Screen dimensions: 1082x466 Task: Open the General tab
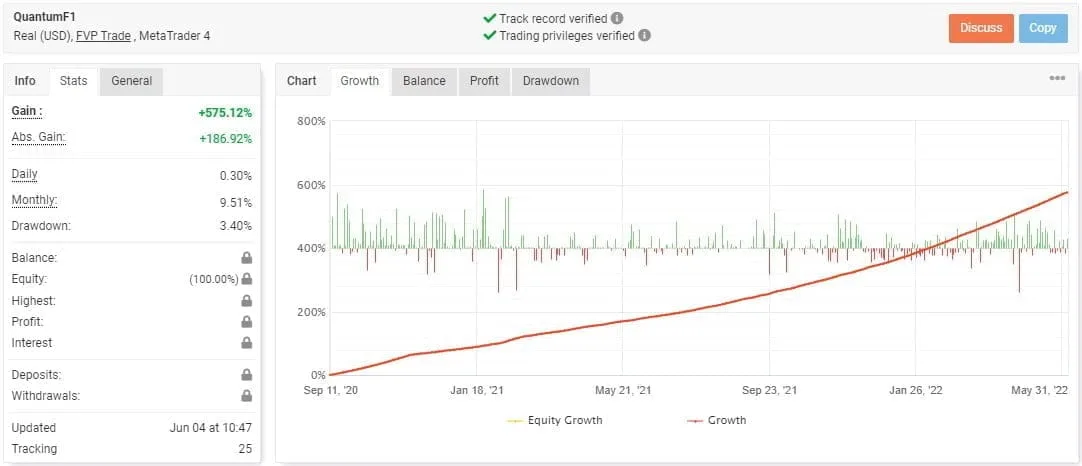coord(131,81)
